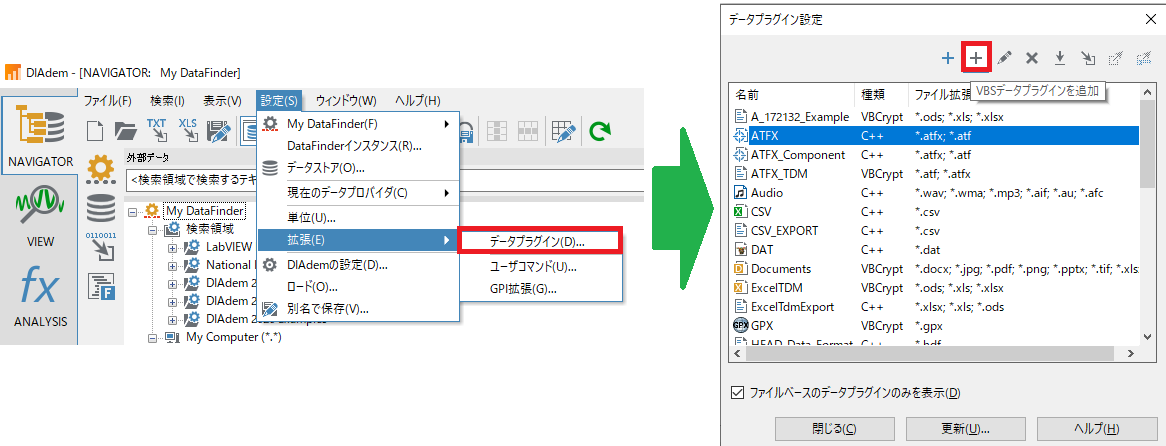Select DataFinderインスタンス(R)... menu item
Viewport: 1166px width, 446px height.
pos(358,146)
